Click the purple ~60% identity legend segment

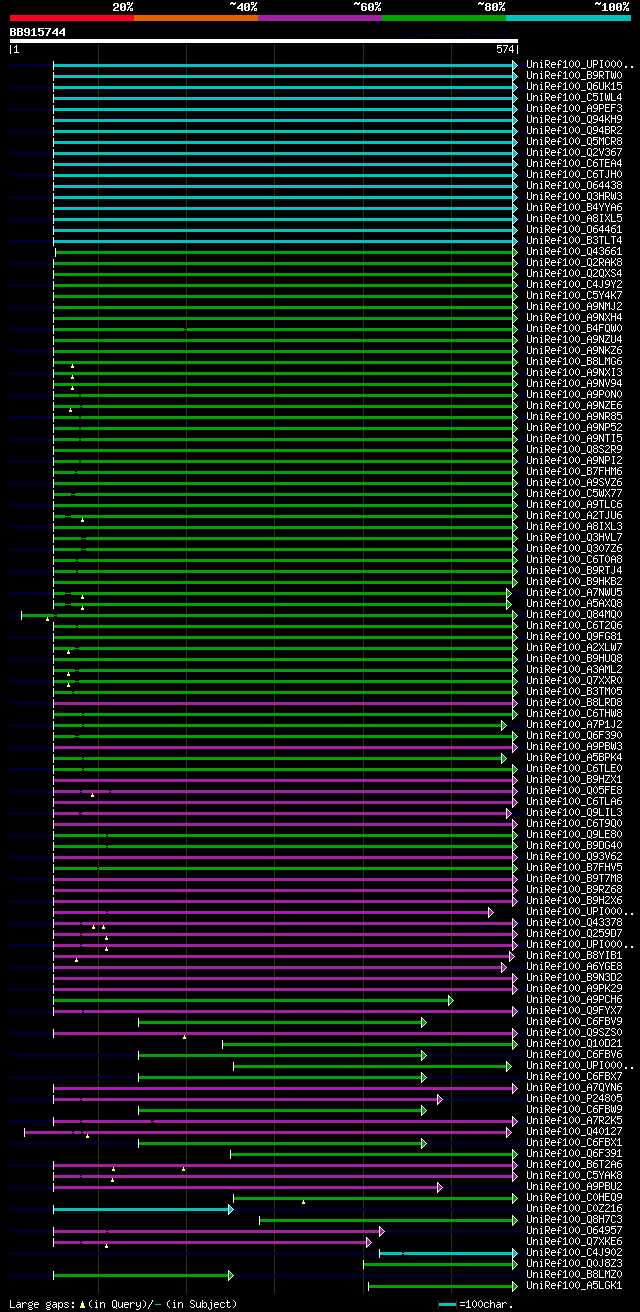click(320, 18)
